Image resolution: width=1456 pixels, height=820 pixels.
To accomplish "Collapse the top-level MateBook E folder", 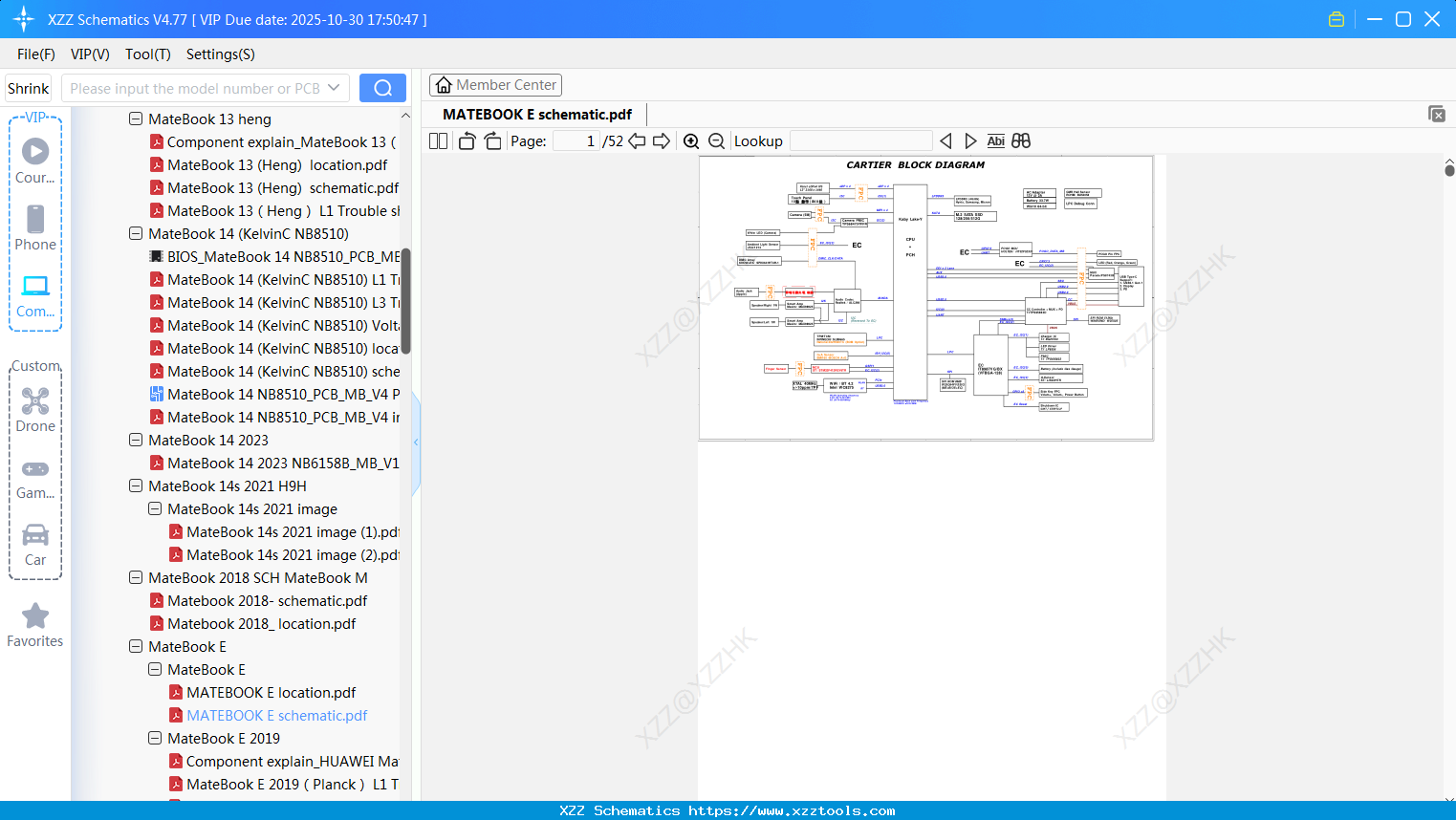I will 136,646.
